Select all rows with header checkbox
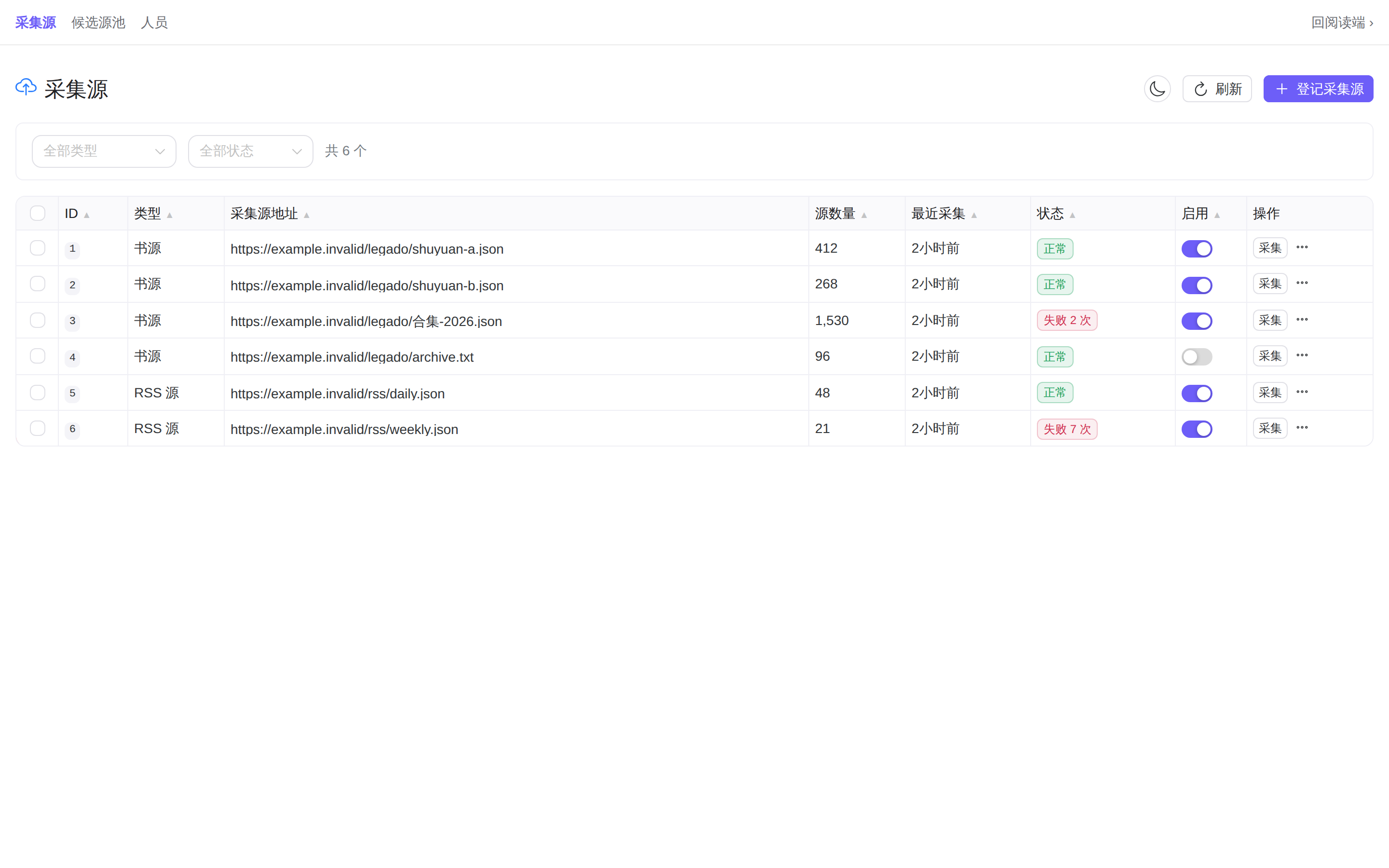 37,213
